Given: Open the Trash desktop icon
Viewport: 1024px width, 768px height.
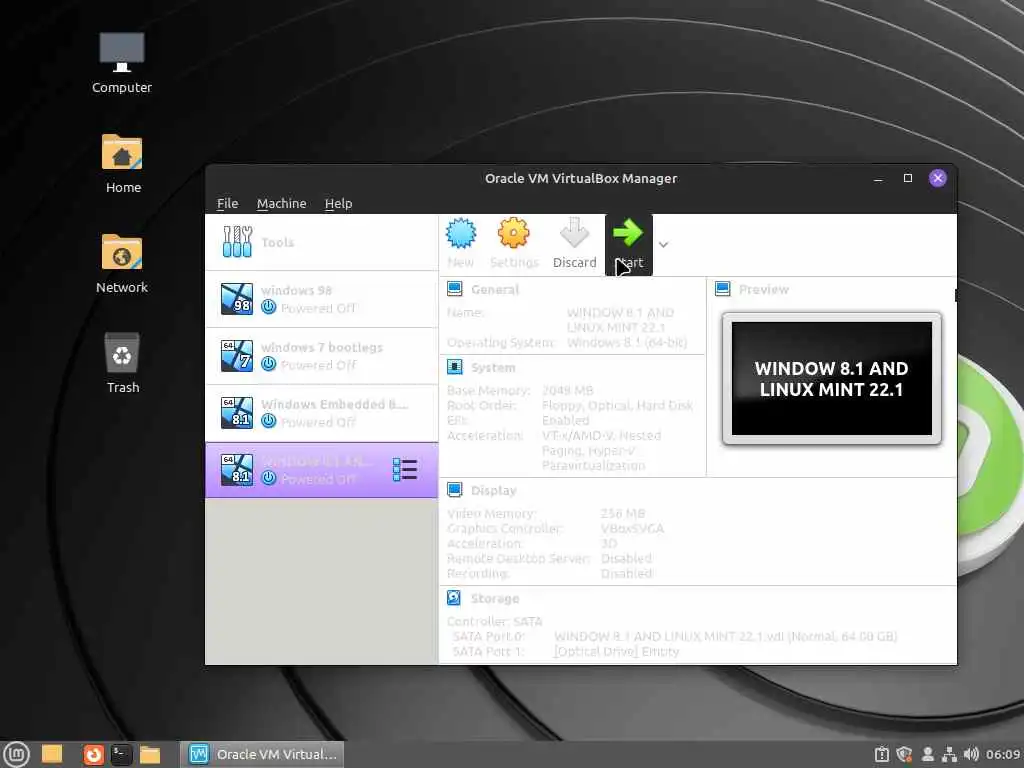Looking at the screenshot, I should coord(122,363).
